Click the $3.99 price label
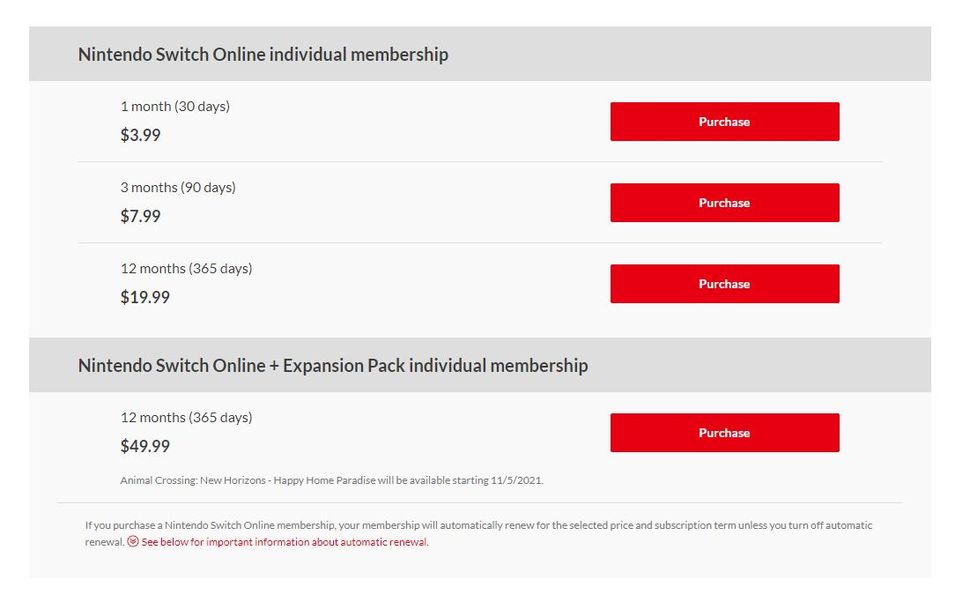This screenshot has width=970, height=602. [141, 135]
